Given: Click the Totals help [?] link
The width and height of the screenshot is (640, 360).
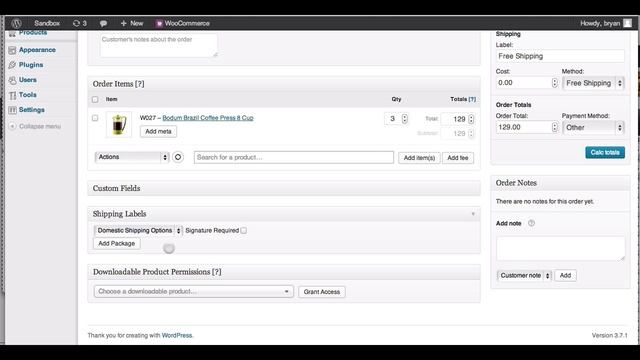Looking at the screenshot, I should coord(472,99).
